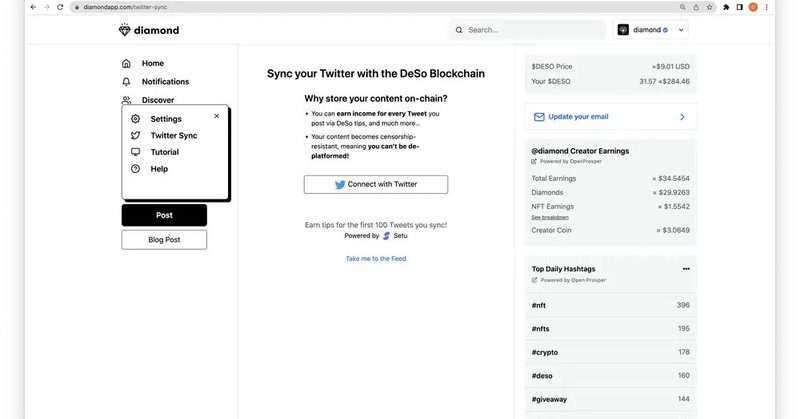This screenshot has height=419, width=800.
Task: Click the Creator Coin earnings row
Action: 611,231
